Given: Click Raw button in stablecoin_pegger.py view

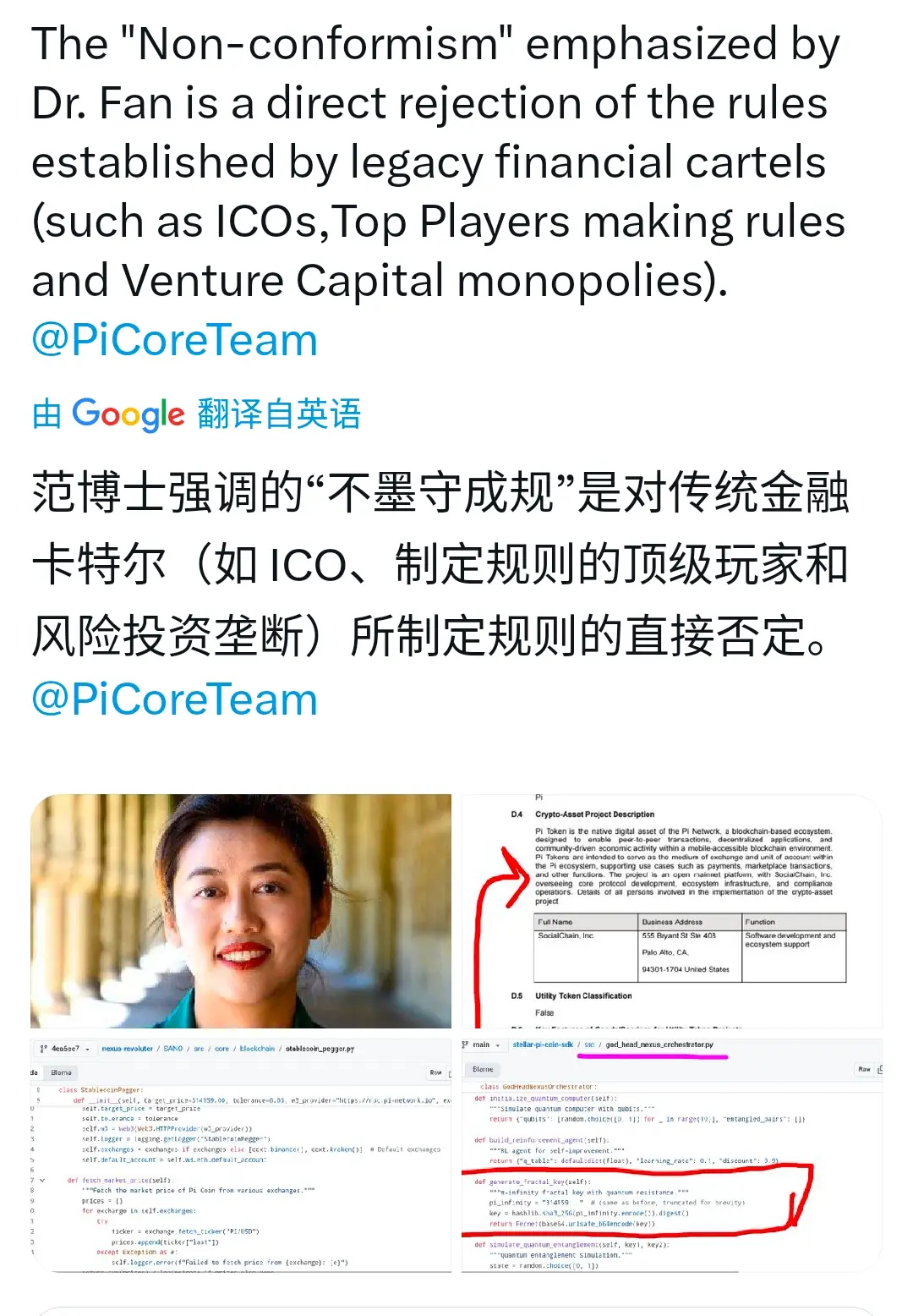Looking at the screenshot, I should pyautogui.click(x=435, y=1072).
